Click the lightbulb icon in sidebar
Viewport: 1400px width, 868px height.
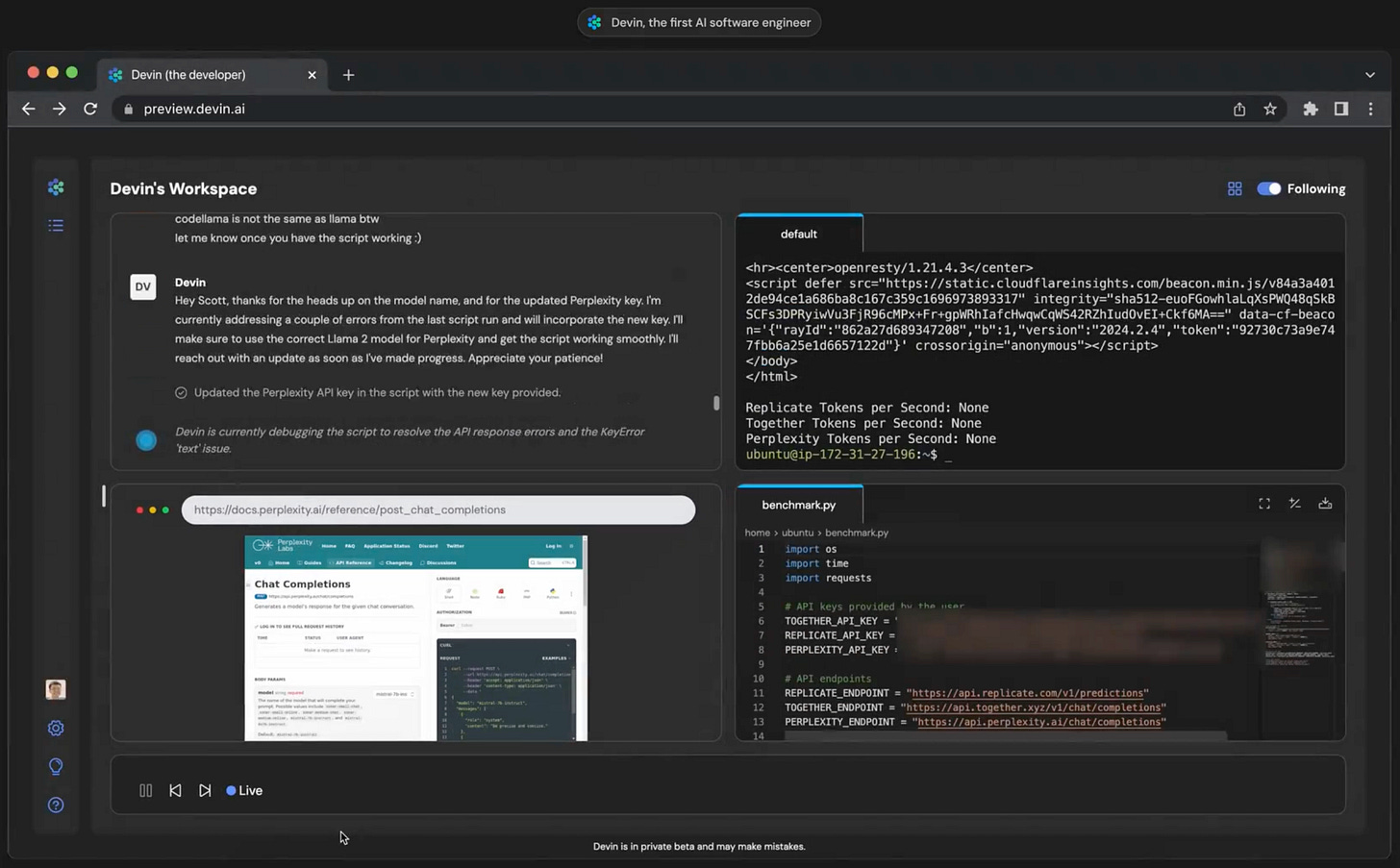[56, 766]
